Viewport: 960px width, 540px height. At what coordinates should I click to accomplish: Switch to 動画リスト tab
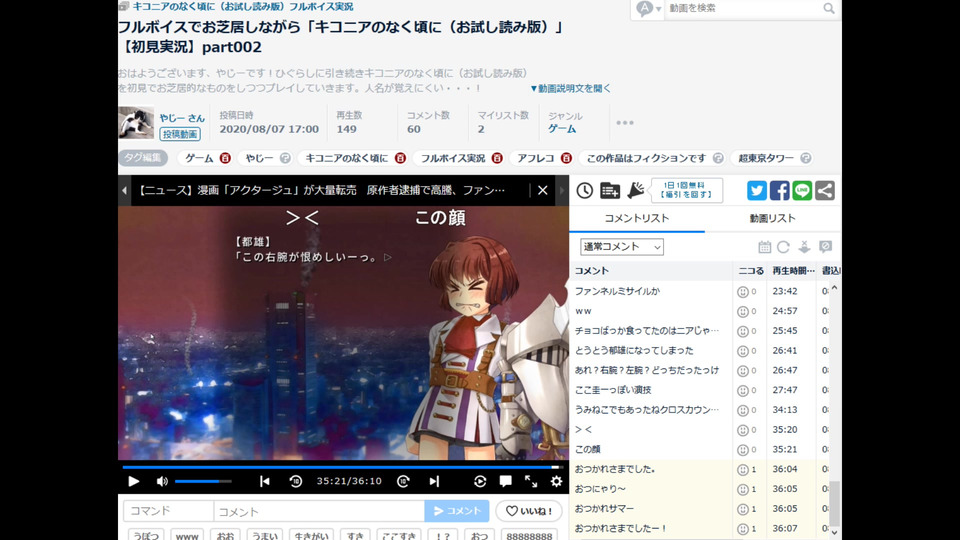[x=773, y=219]
